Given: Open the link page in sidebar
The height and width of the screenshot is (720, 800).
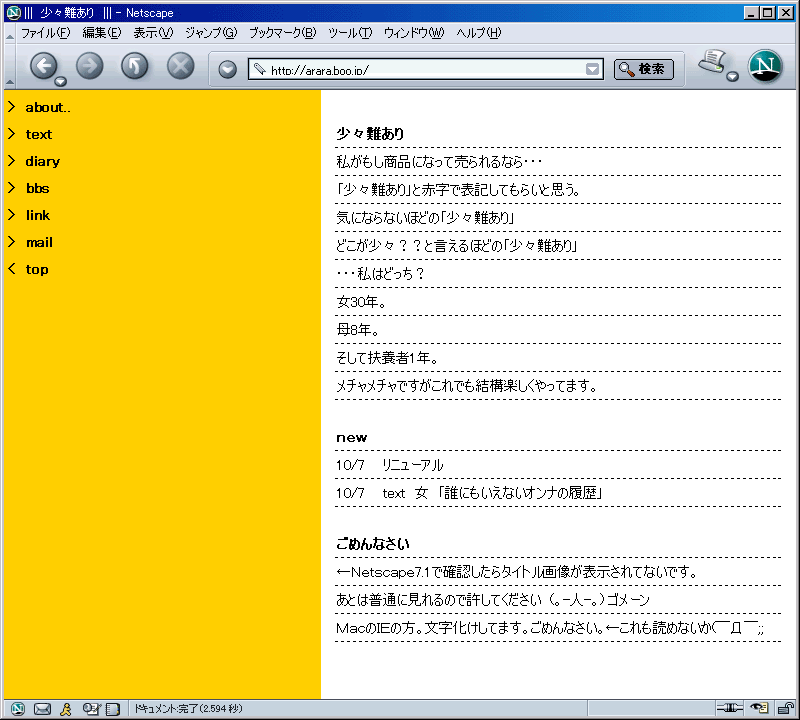Looking at the screenshot, I should [x=38, y=215].
